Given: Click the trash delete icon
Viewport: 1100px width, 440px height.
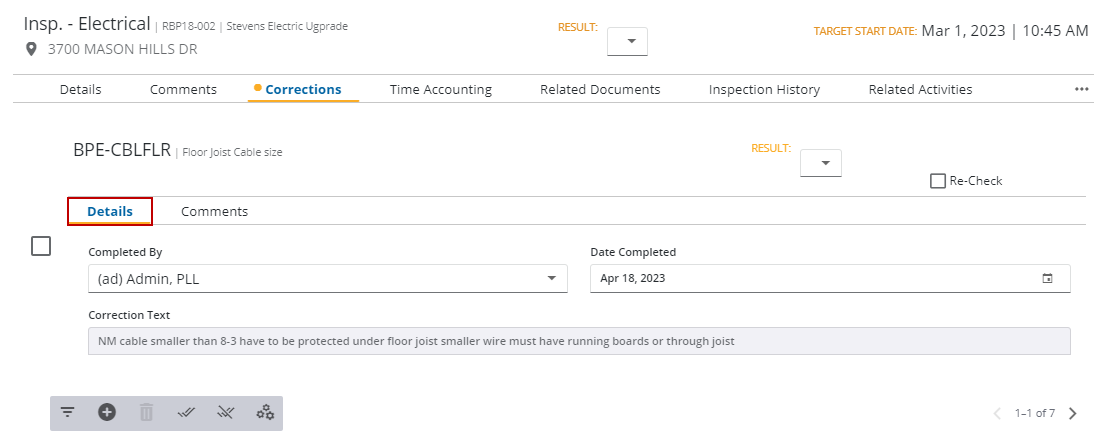Looking at the screenshot, I should pos(146,412).
